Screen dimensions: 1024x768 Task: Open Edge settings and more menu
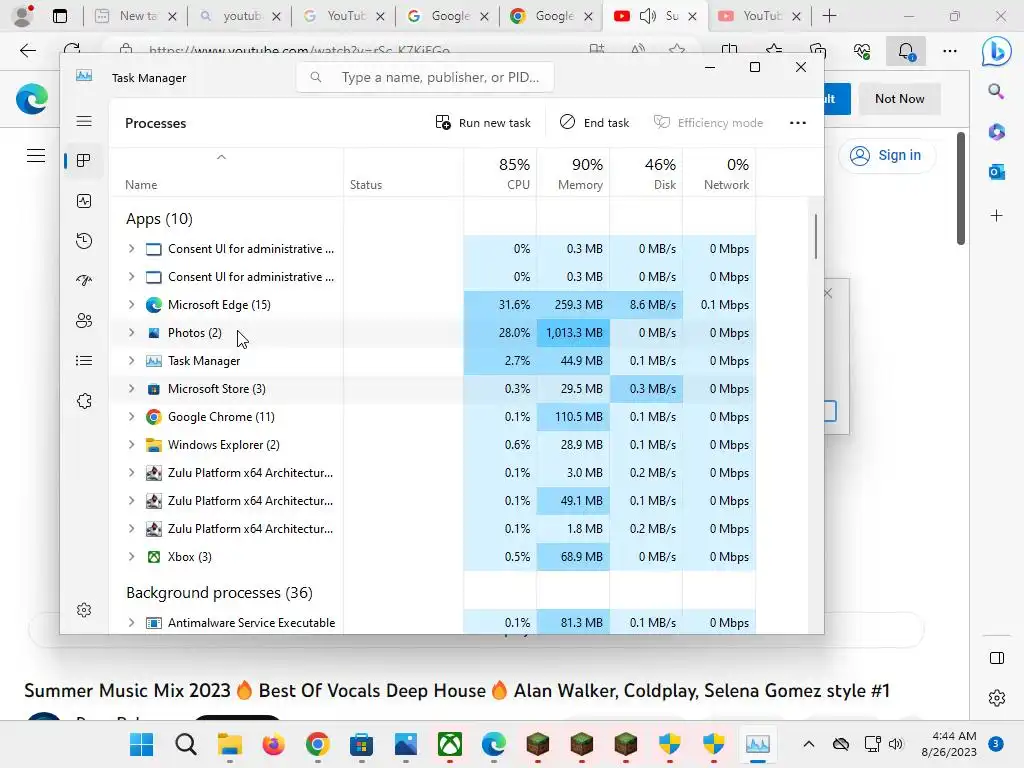950,50
